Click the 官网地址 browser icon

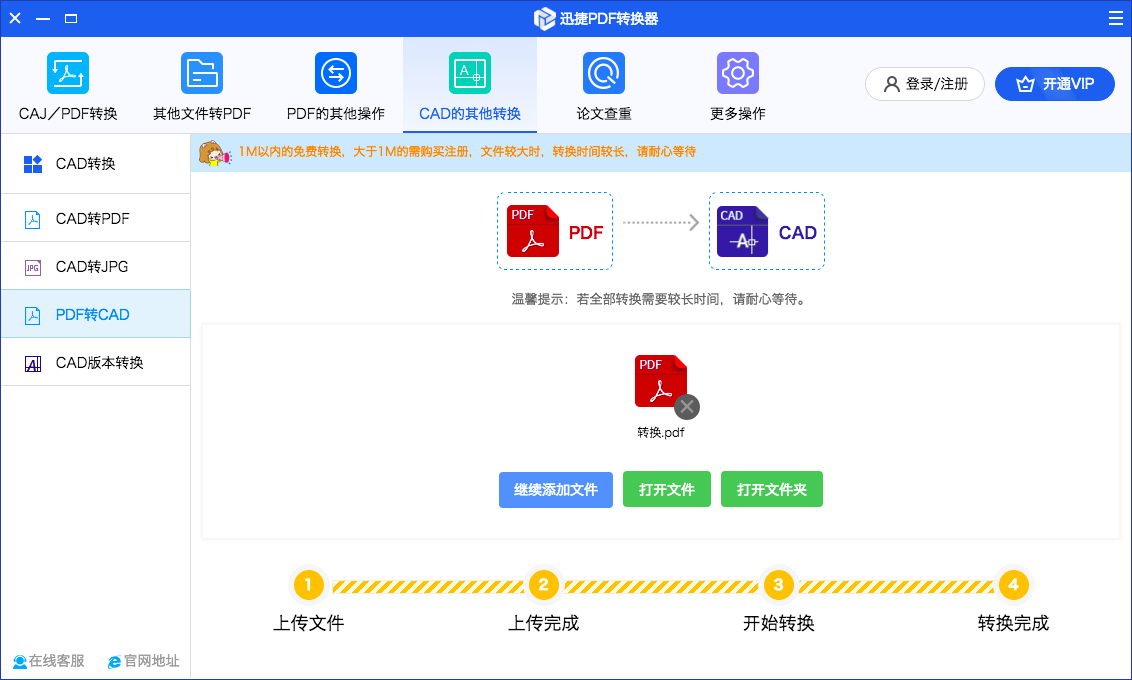click(114, 661)
